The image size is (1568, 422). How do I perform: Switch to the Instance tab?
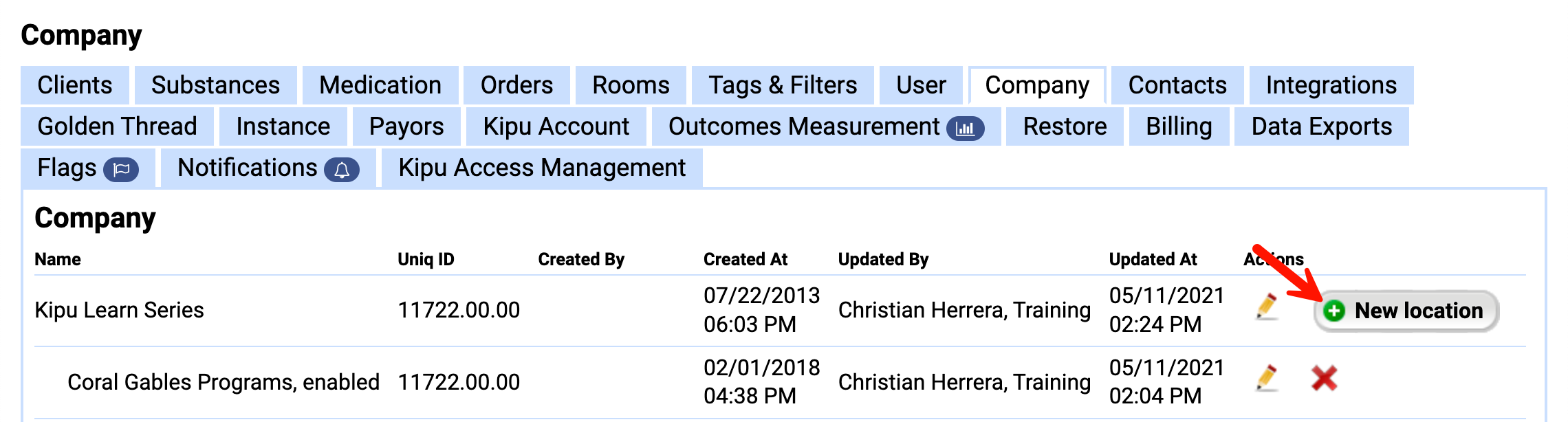pyautogui.click(x=283, y=126)
